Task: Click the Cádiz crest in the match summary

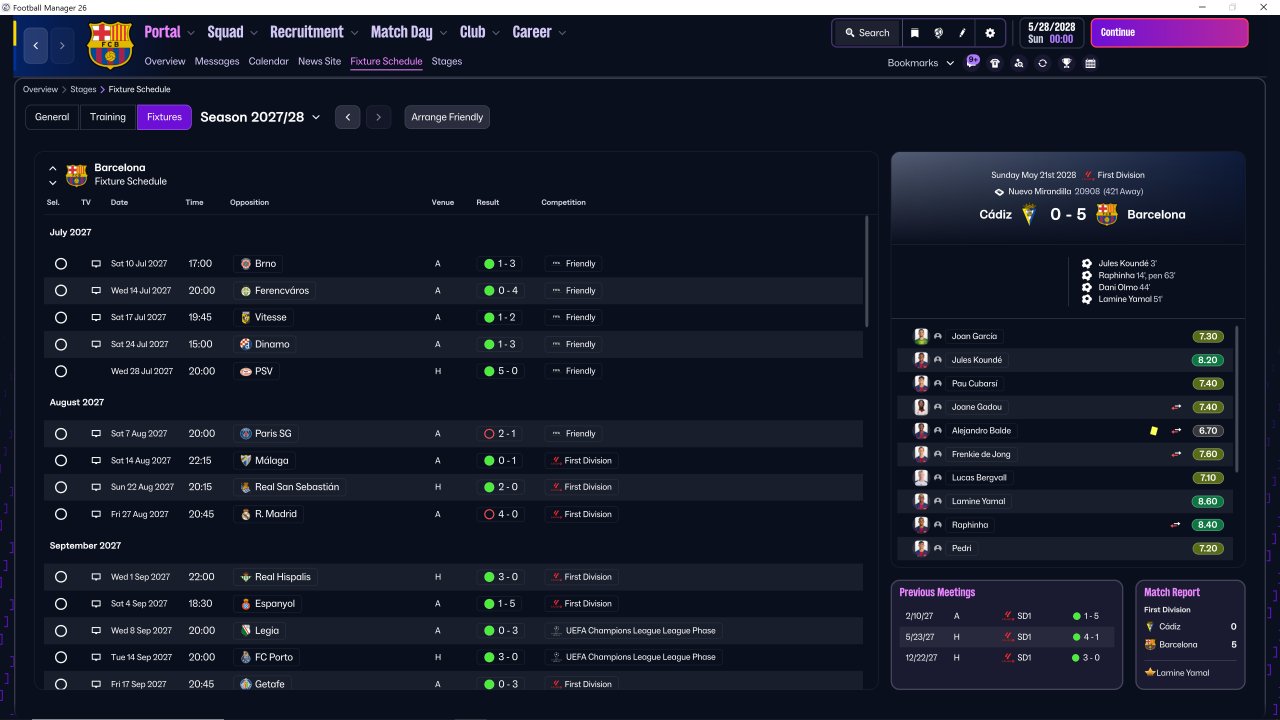Action: point(1029,214)
